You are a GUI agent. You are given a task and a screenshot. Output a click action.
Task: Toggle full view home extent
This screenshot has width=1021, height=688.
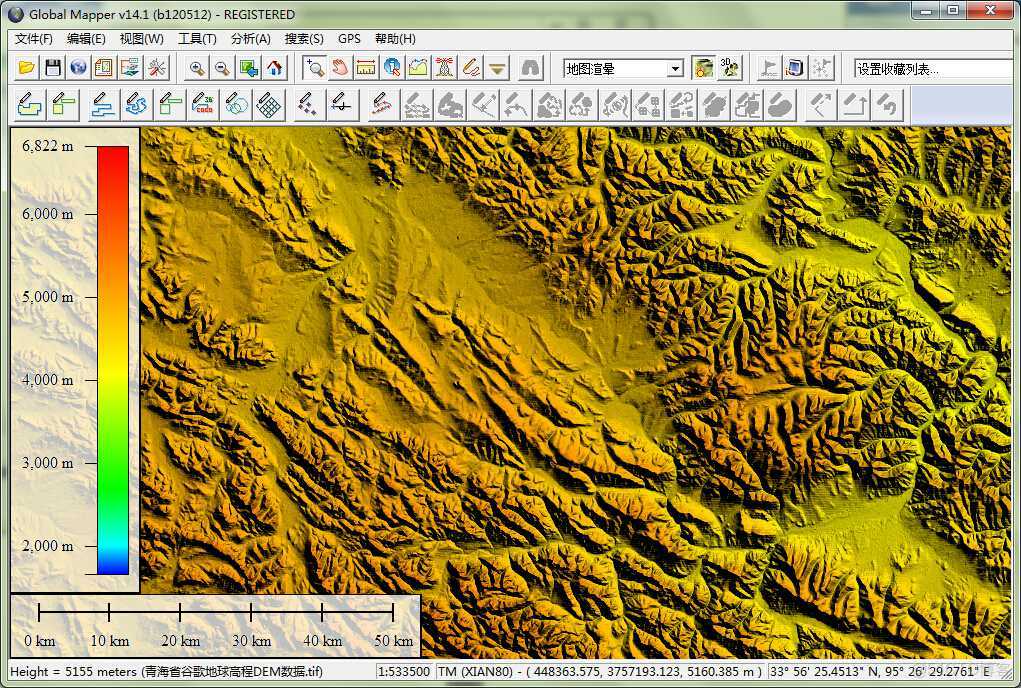point(275,68)
